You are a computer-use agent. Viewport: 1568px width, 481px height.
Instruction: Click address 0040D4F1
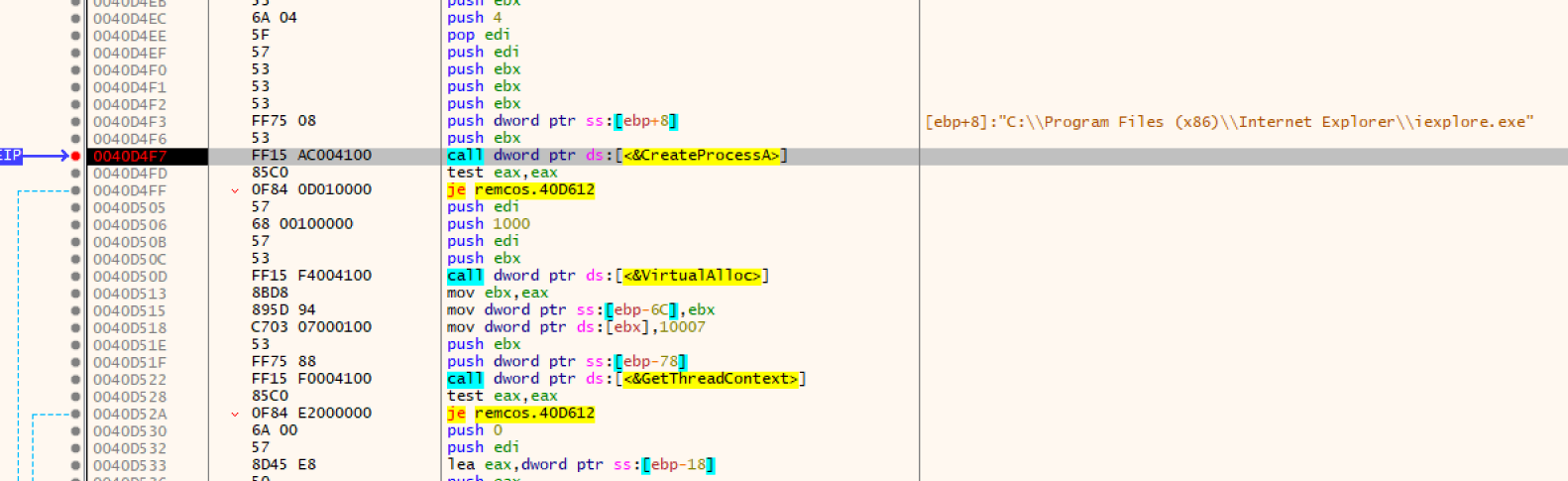(130, 87)
